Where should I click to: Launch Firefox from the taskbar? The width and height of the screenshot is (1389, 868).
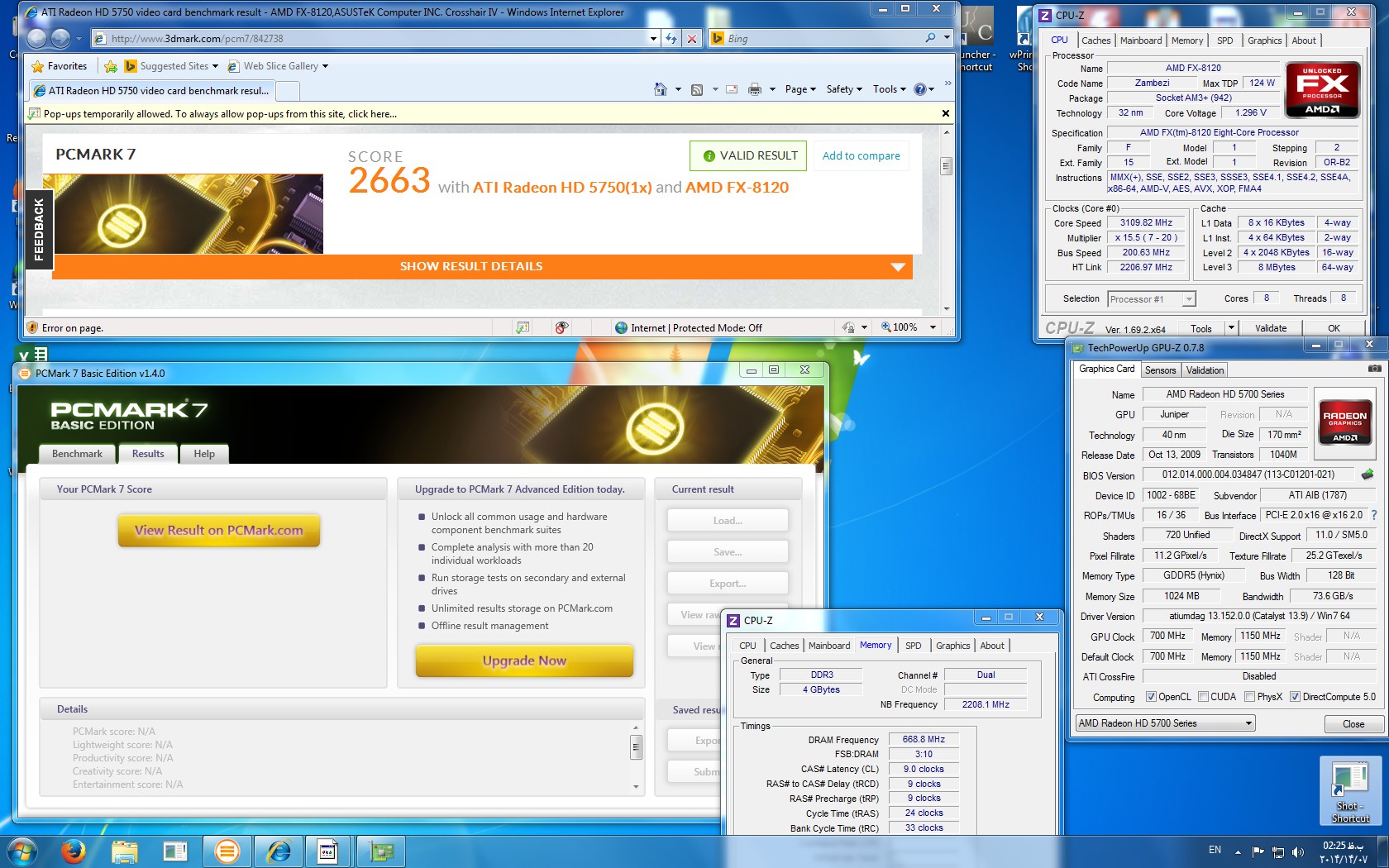point(74,851)
